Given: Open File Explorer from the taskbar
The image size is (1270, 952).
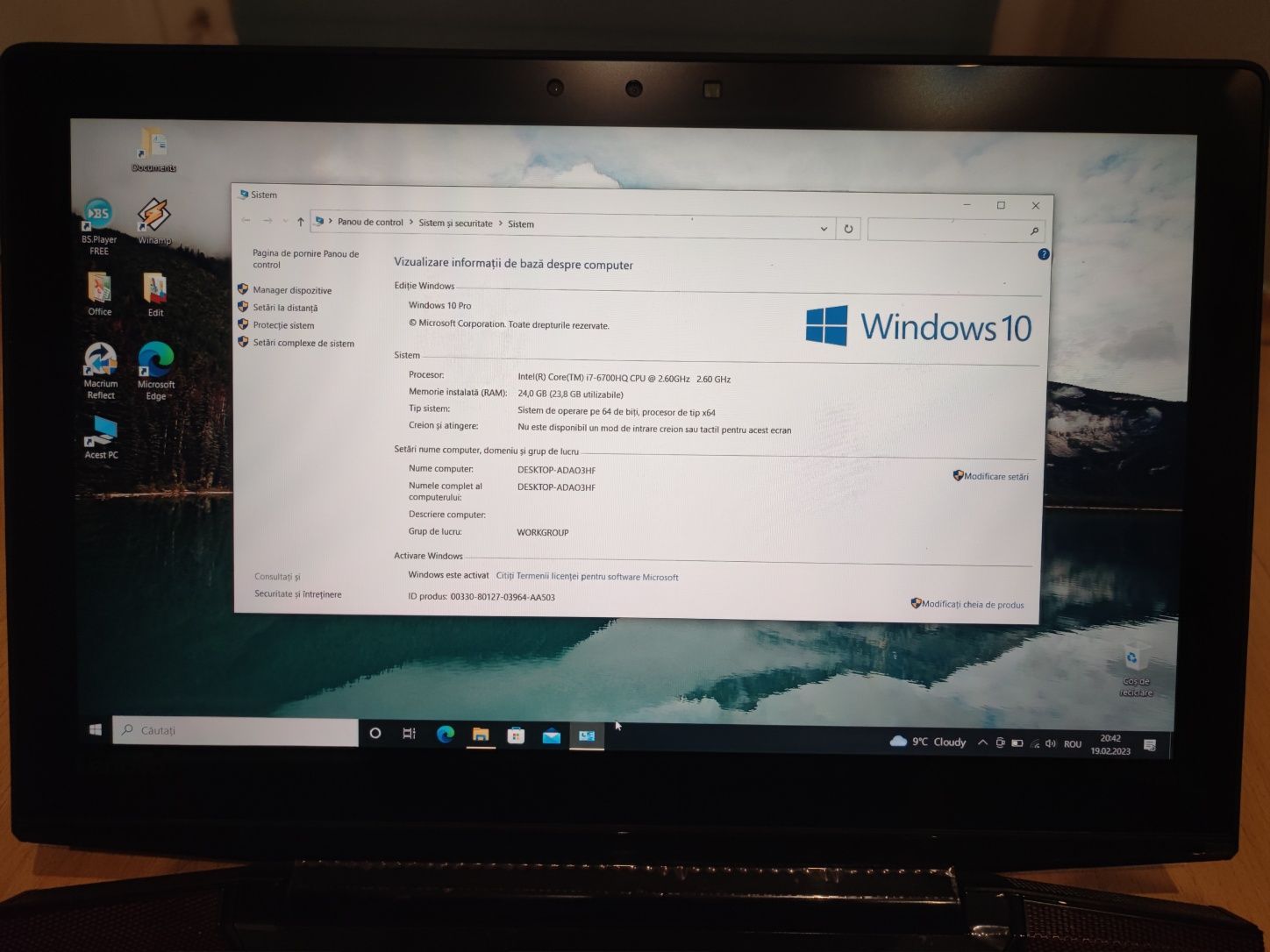Looking at the screenshot, I should (481, 735).
